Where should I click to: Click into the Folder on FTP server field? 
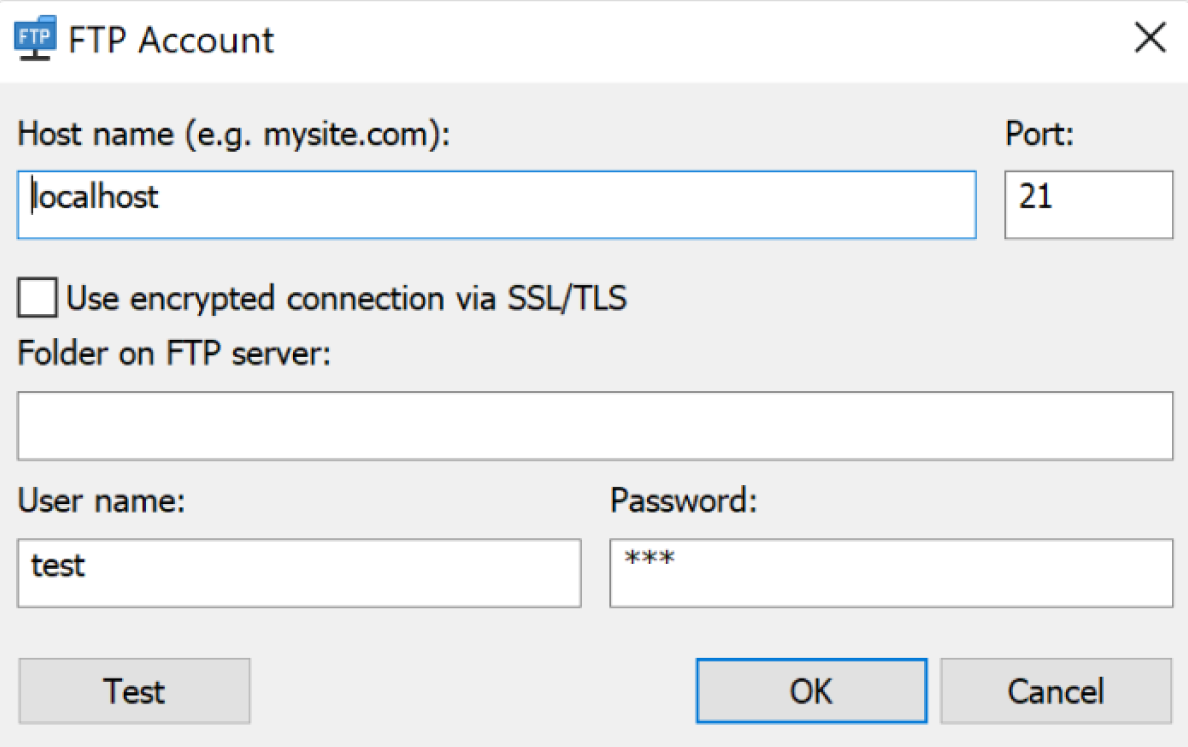[595, 426]
